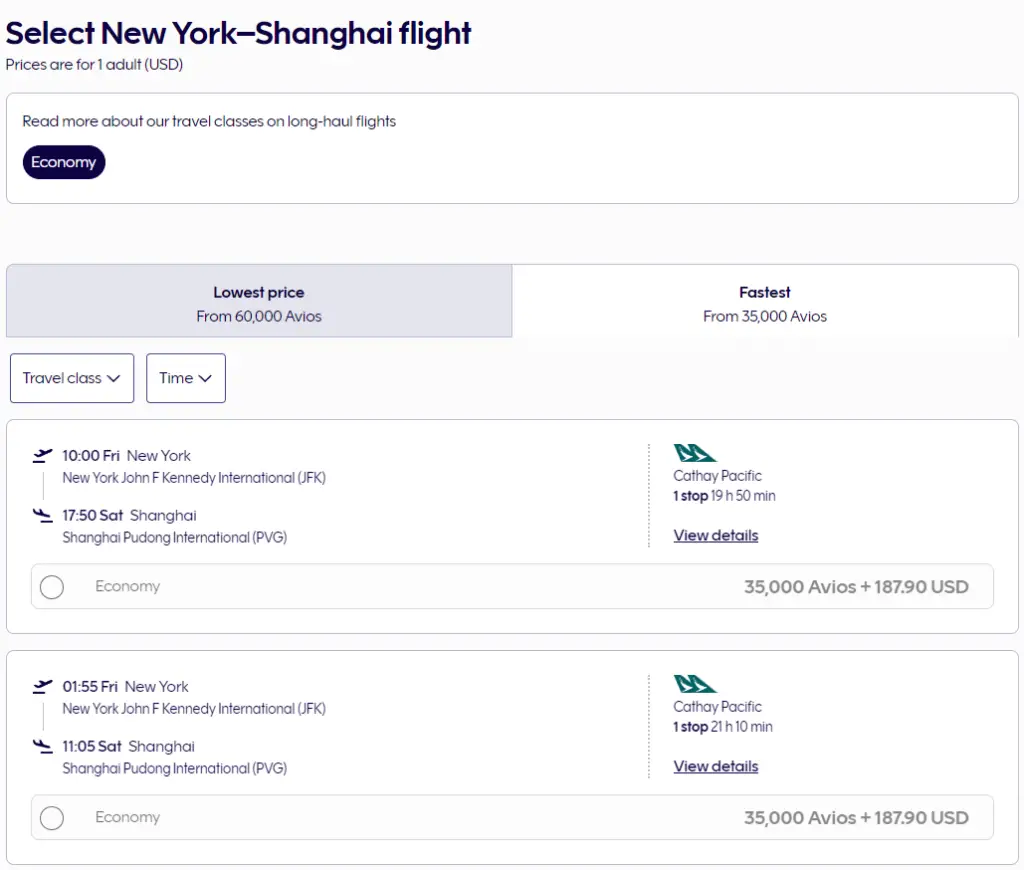View details of the 19 h 50 min flight
Viewport: 1024px width, 870px height.
tap(716, 536)
